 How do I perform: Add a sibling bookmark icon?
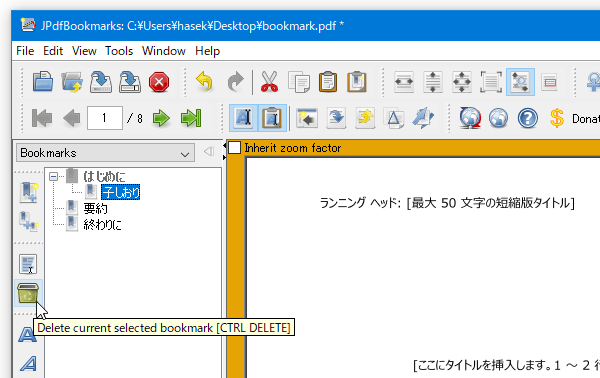point(28,192)
